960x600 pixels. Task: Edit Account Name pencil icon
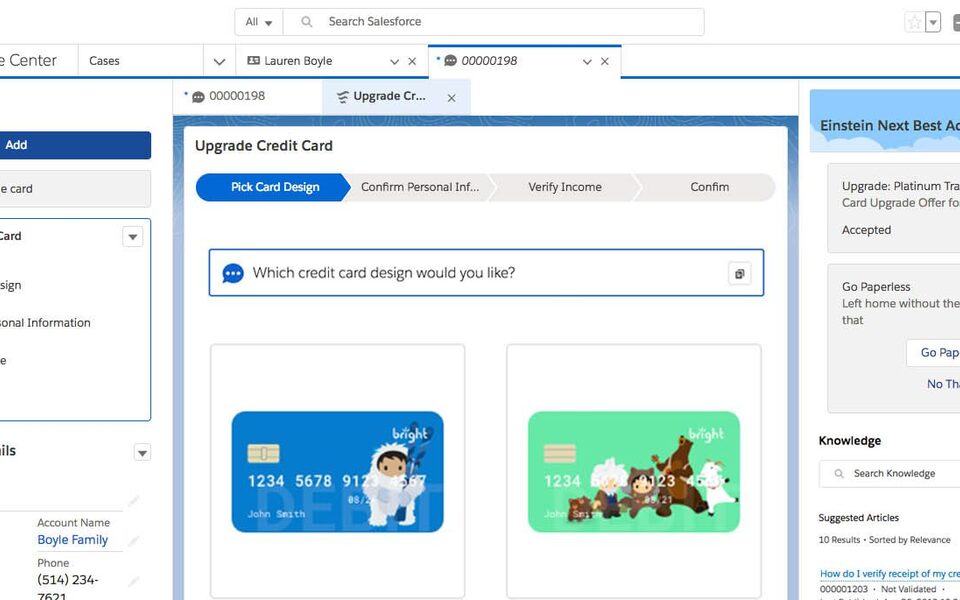point(134,541)
